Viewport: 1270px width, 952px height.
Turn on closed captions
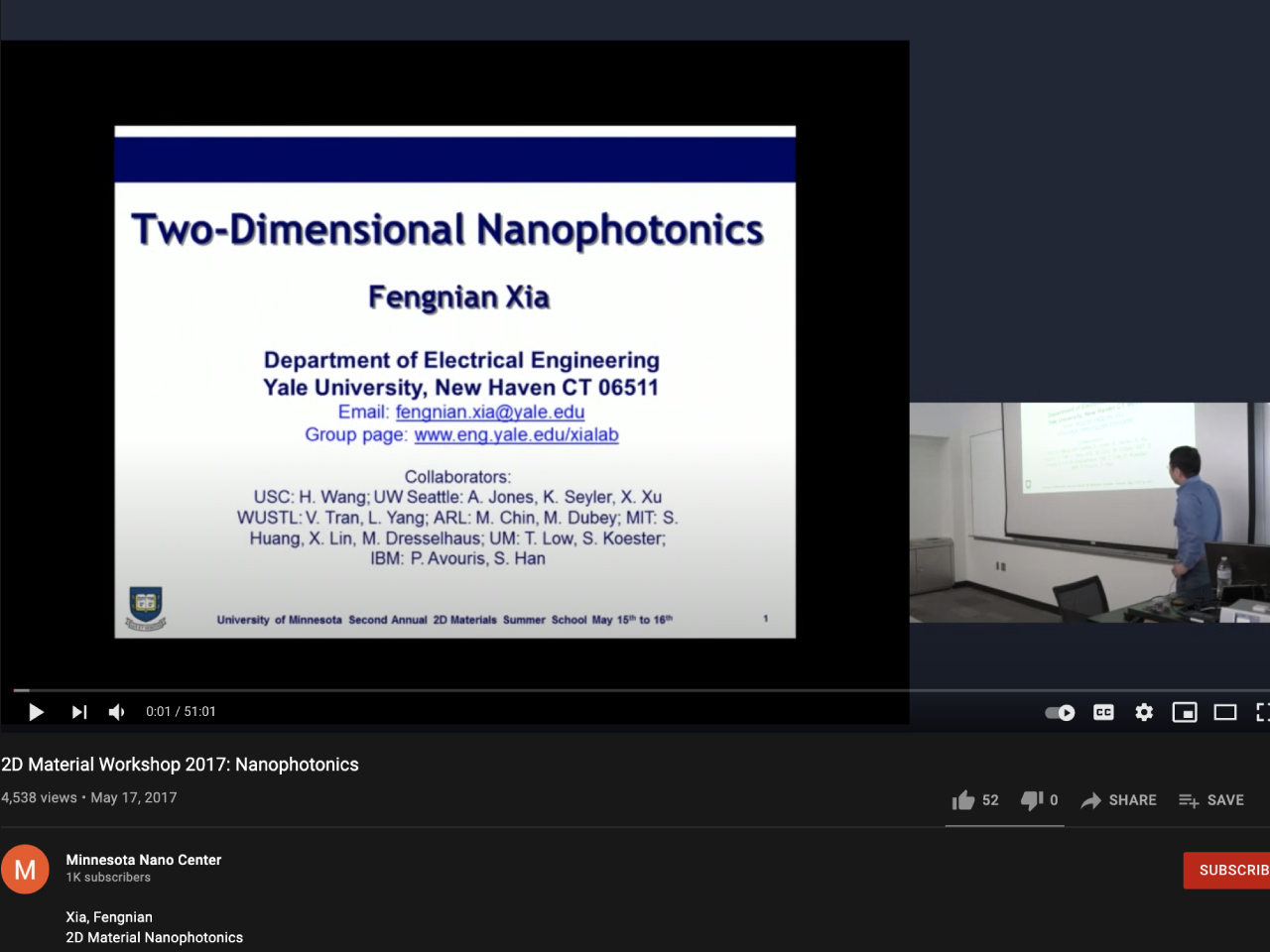click(x=1103, y=712)
